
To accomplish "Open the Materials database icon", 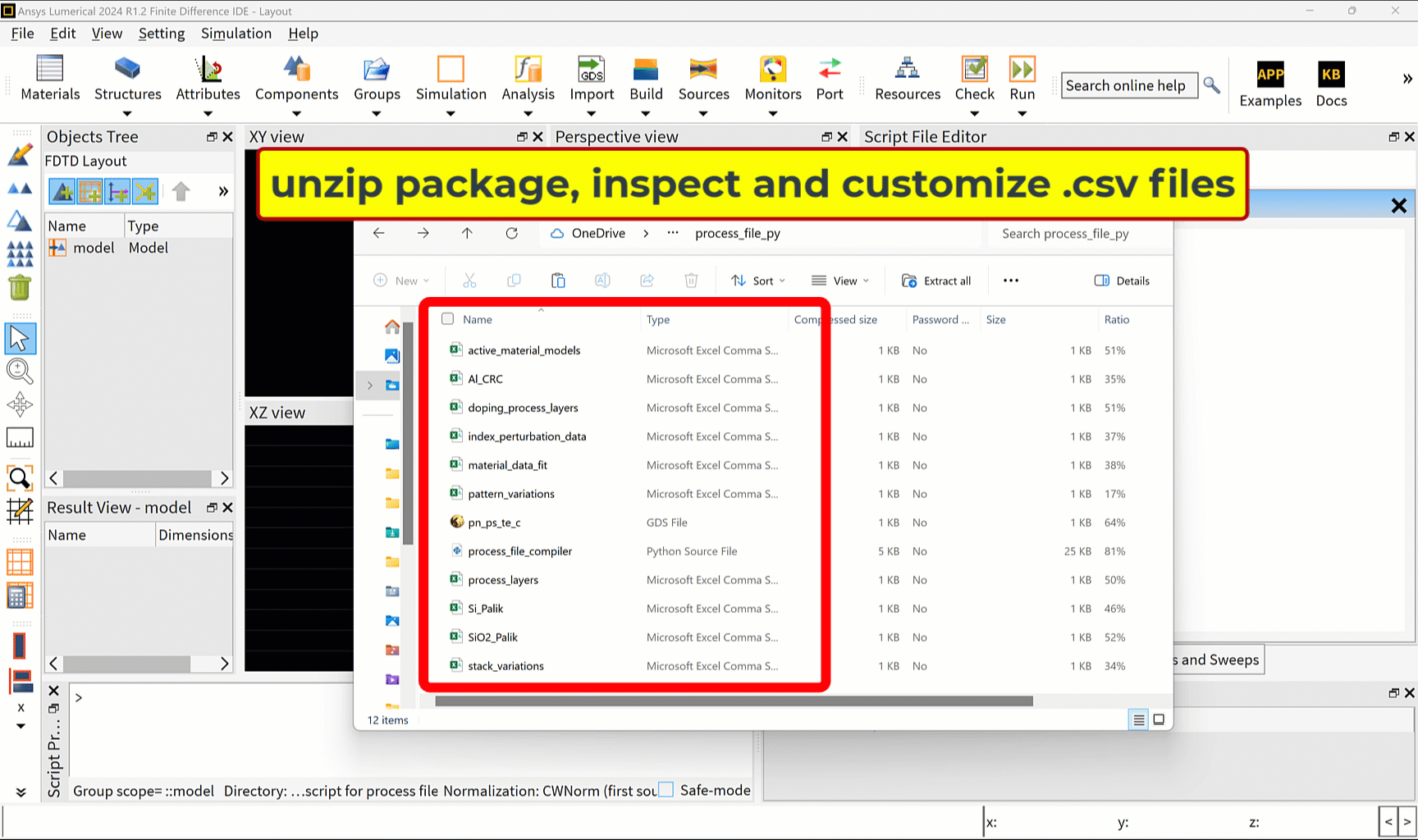I will point(50,69).
